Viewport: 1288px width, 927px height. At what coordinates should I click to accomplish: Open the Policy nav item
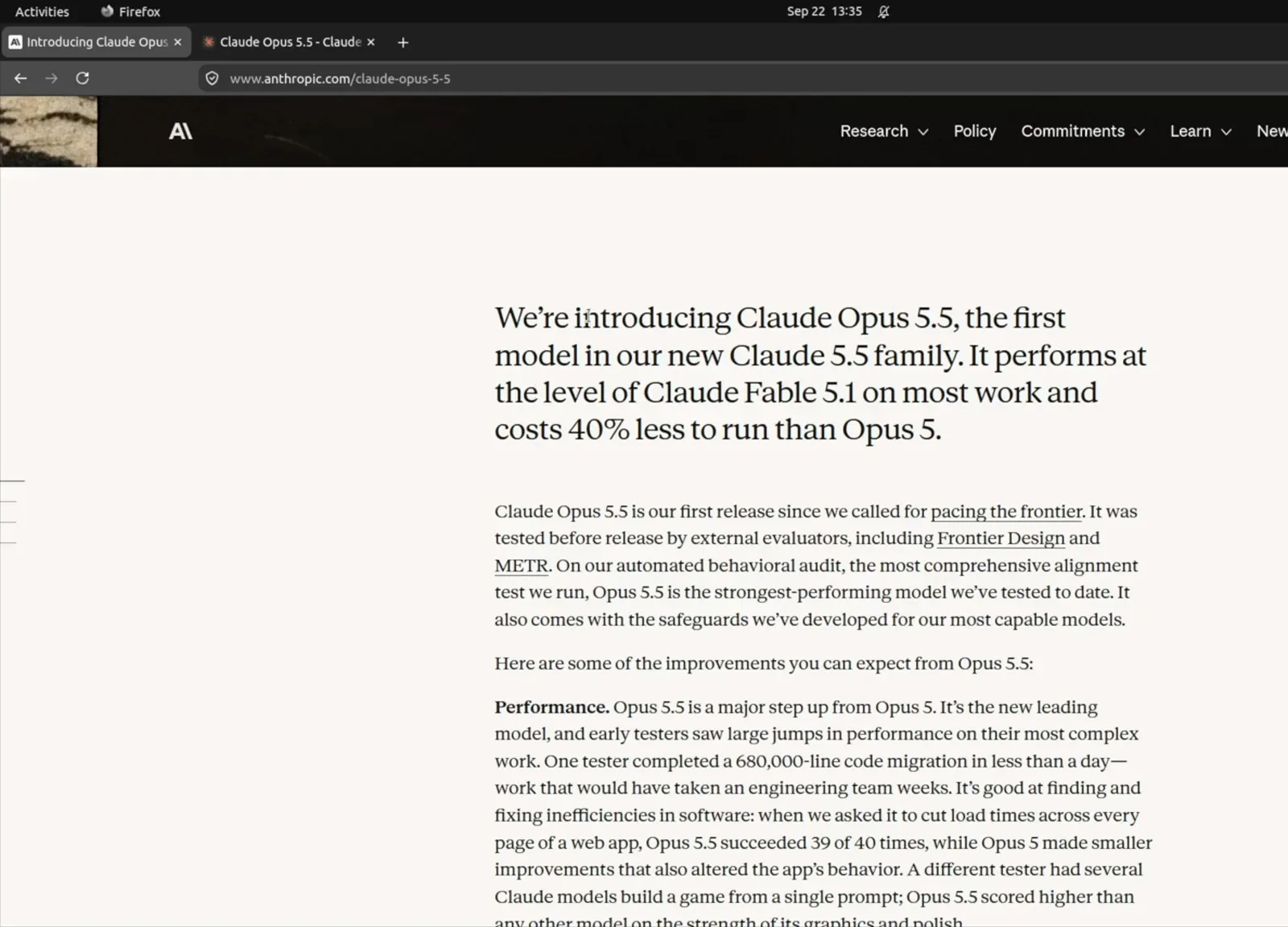(x=974, y=131)
